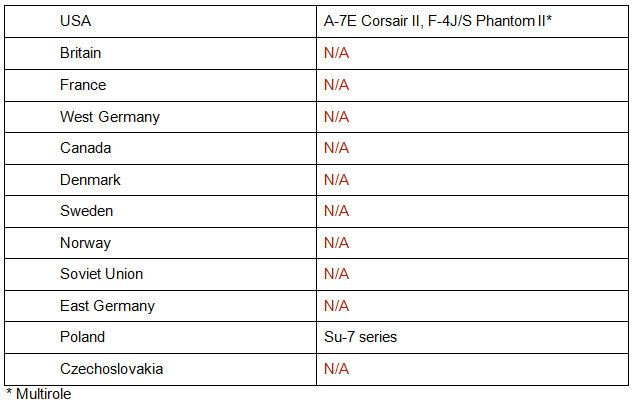Select the Poland country cell
Image resolution: width=632 pixels, height=406 pixels.
82,337
